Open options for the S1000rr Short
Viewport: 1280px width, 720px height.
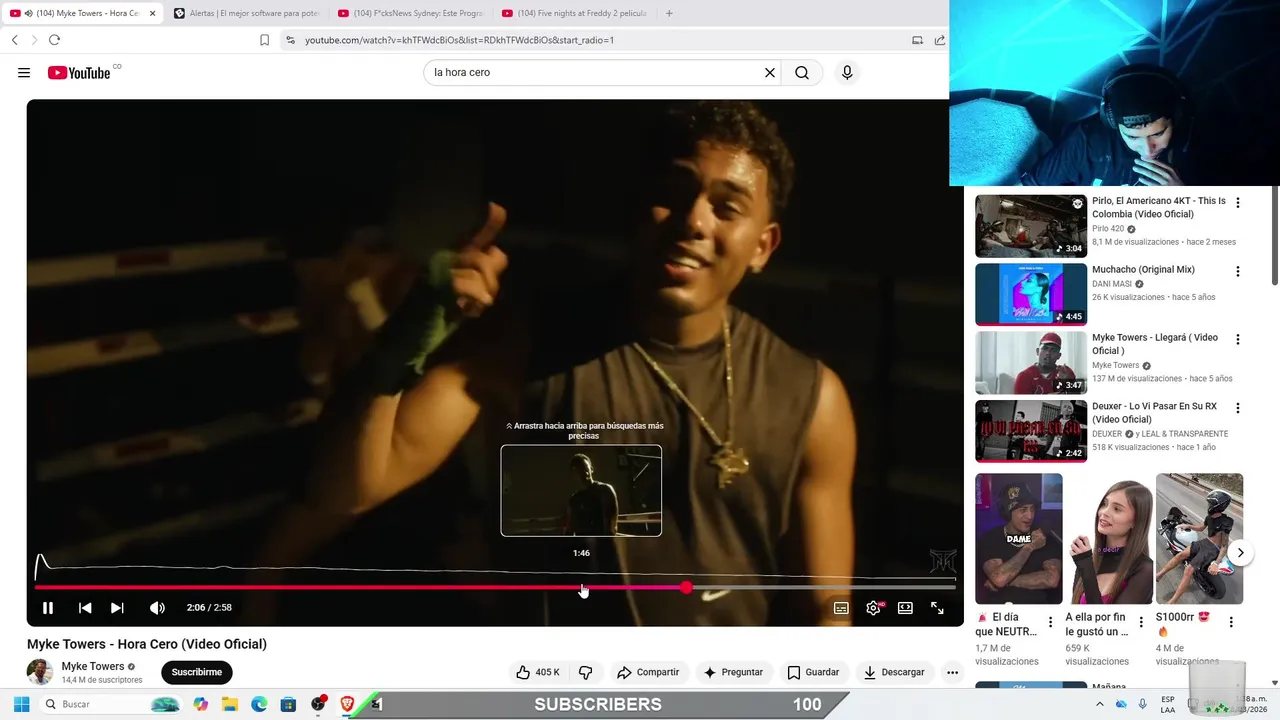1231,622
